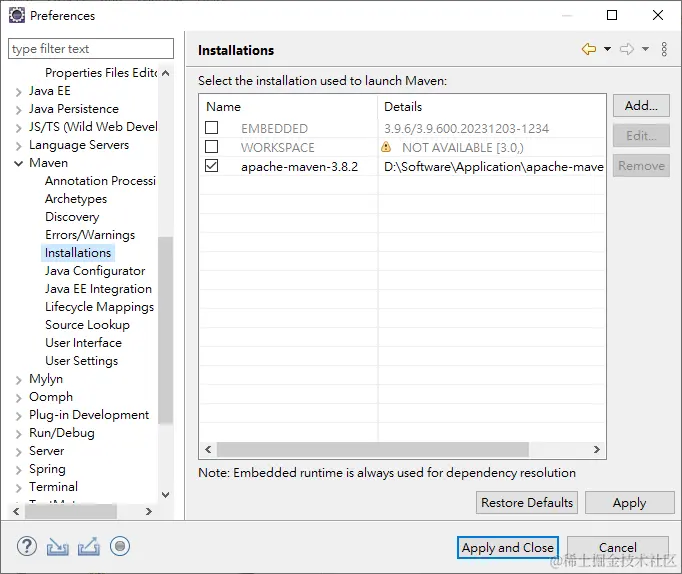
Task: Click the tree scroll-up arrow
Action: (165, 73)
